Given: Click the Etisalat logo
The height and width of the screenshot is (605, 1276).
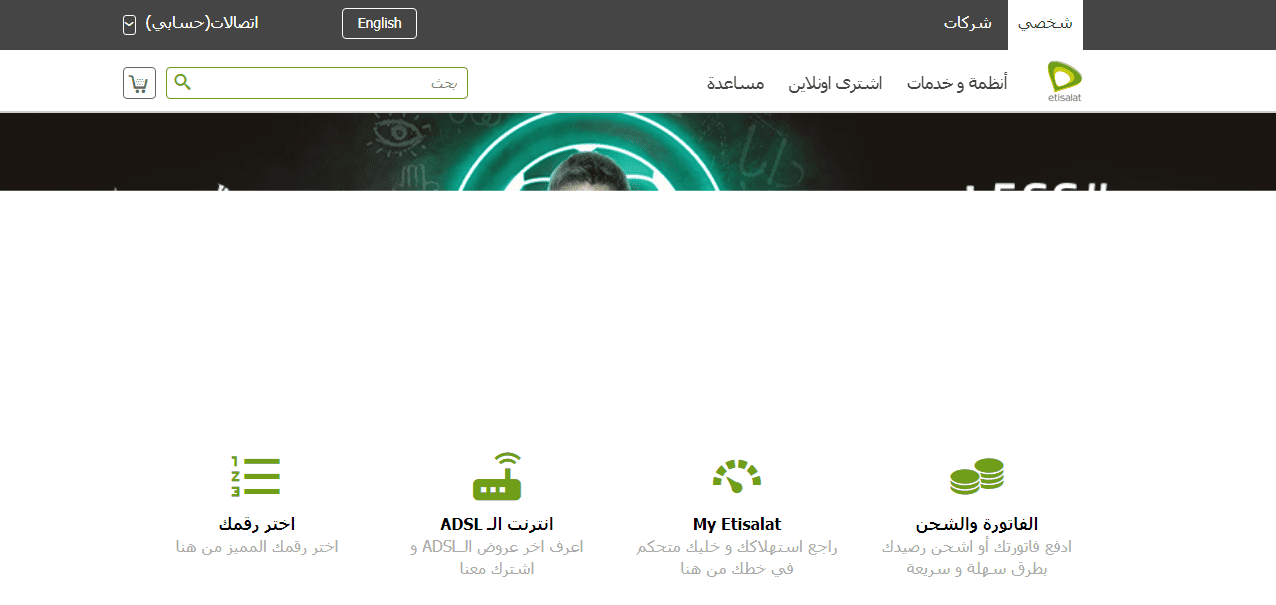Looking at the screenshot, I should 1065,82.
